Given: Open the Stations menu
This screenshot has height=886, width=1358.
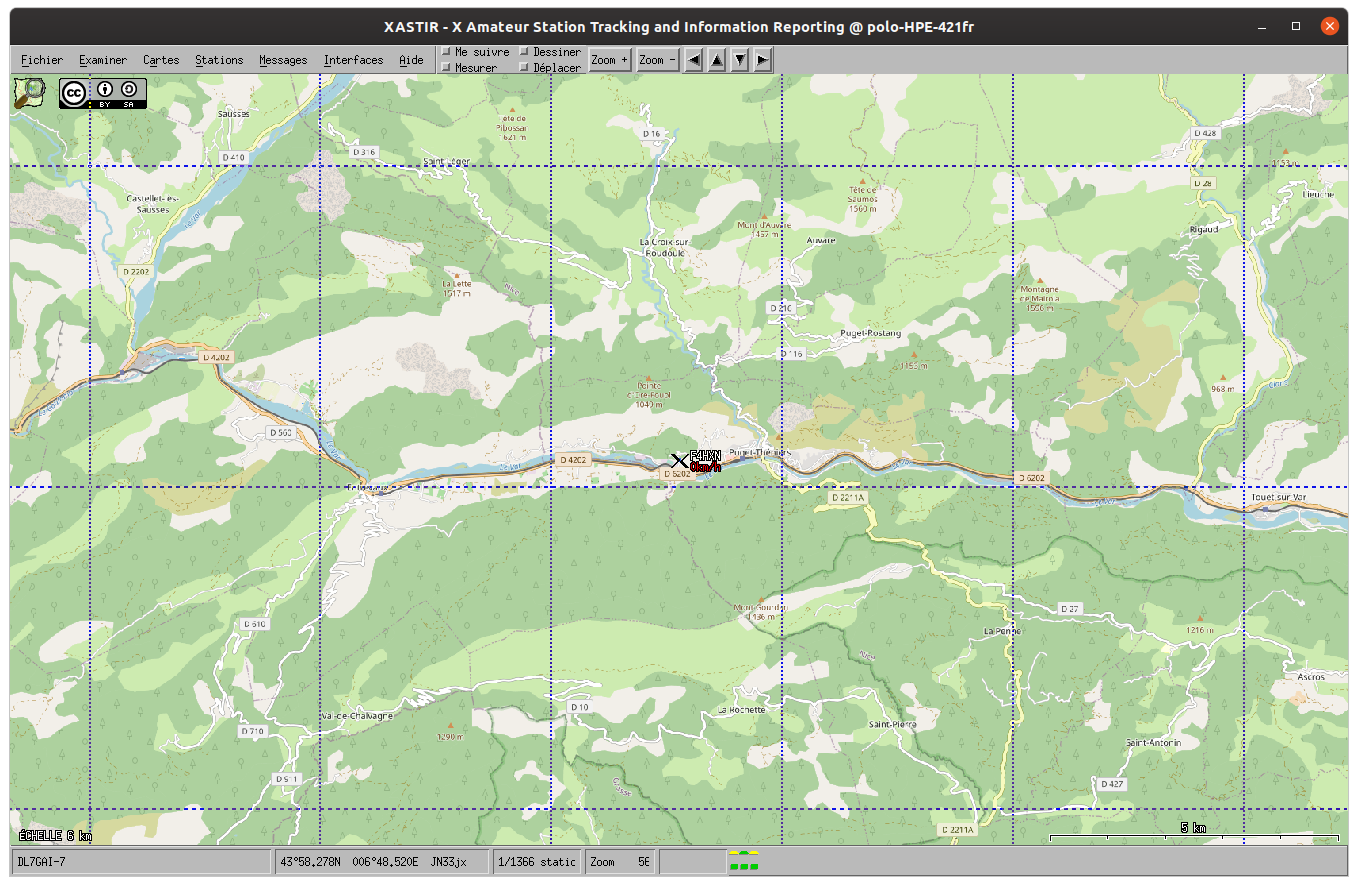Looking at the screenshot, I should point(219,60).
